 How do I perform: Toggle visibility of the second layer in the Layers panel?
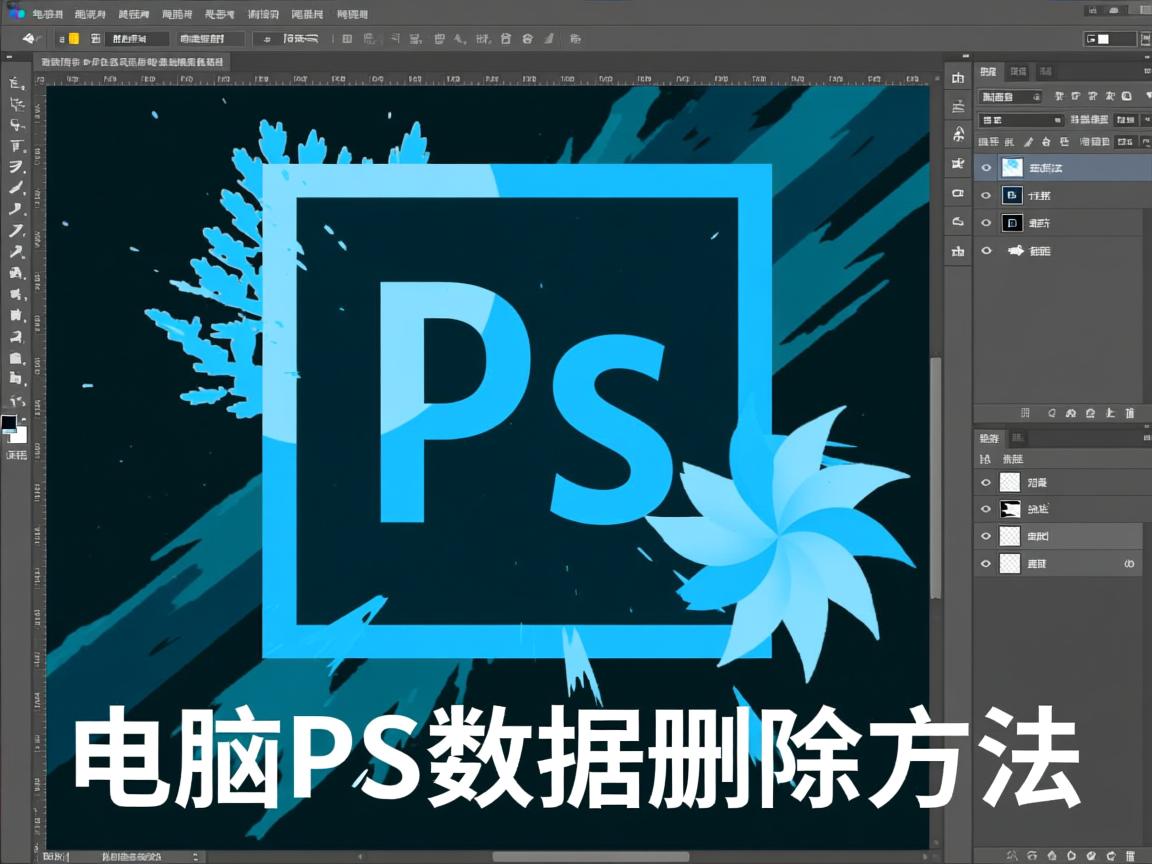pos(986,195)
